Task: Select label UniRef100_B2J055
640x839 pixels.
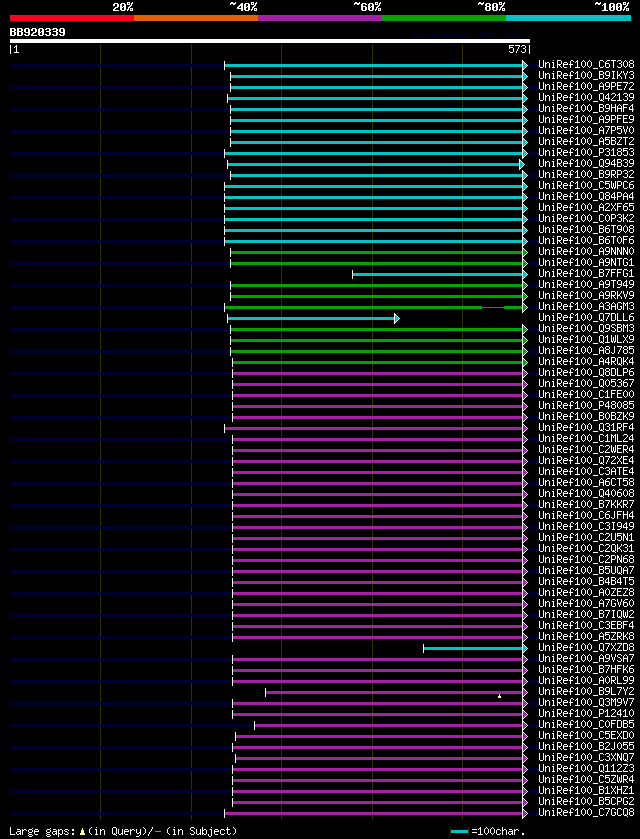Action: coord(586,746)
